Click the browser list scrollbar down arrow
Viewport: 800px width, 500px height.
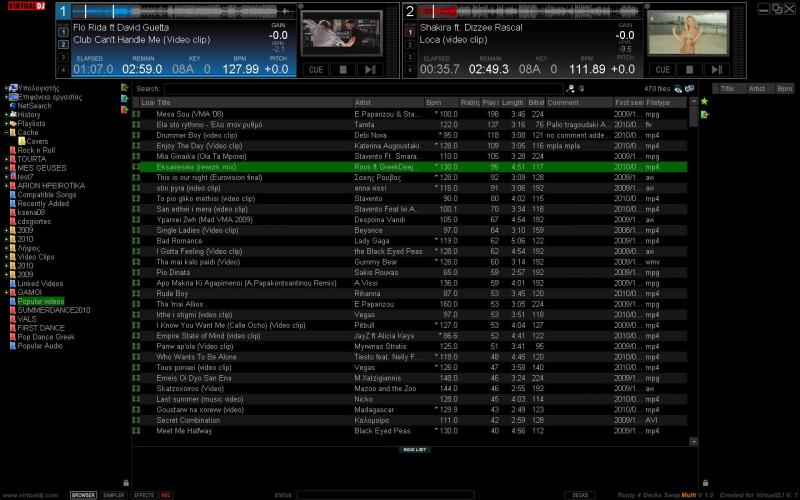tap(693, 442)
